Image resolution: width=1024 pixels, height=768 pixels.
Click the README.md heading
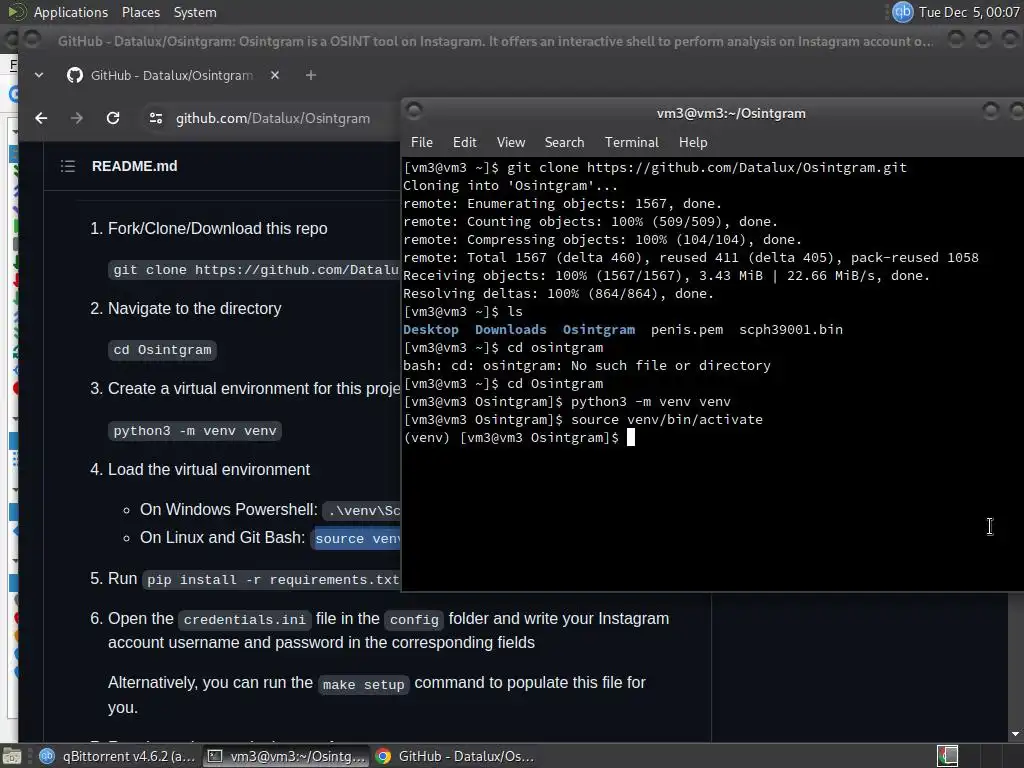click(135, 166)
